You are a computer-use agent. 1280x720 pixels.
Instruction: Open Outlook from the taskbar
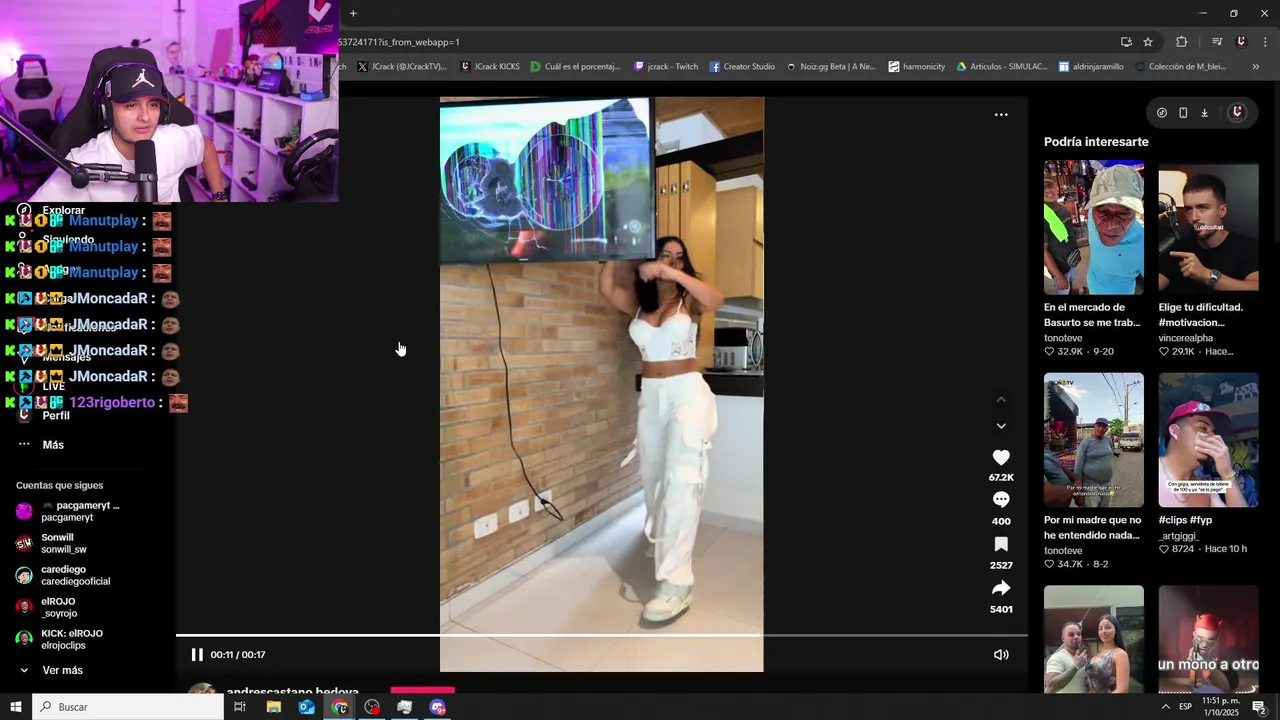click(306, 707)
